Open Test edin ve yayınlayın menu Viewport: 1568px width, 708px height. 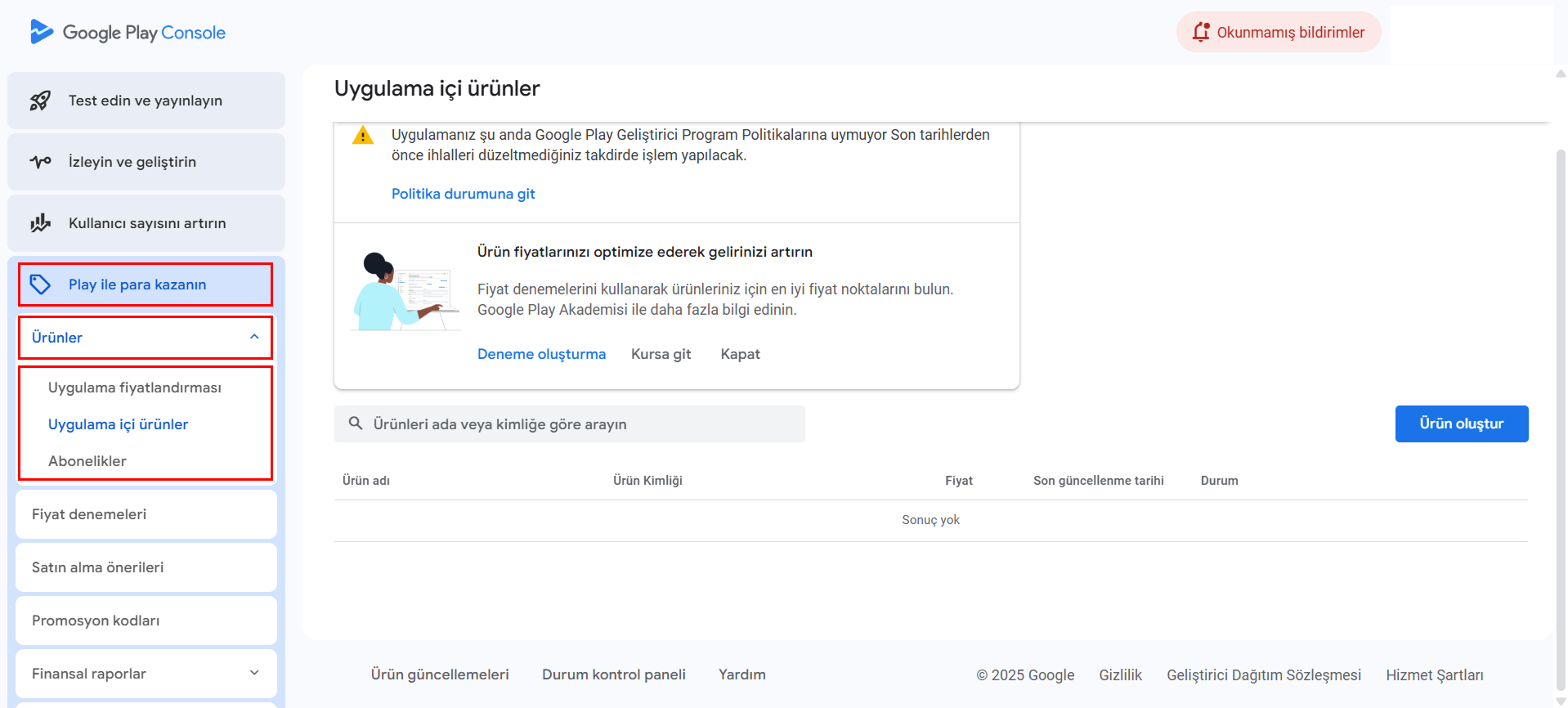pos(146,101)
